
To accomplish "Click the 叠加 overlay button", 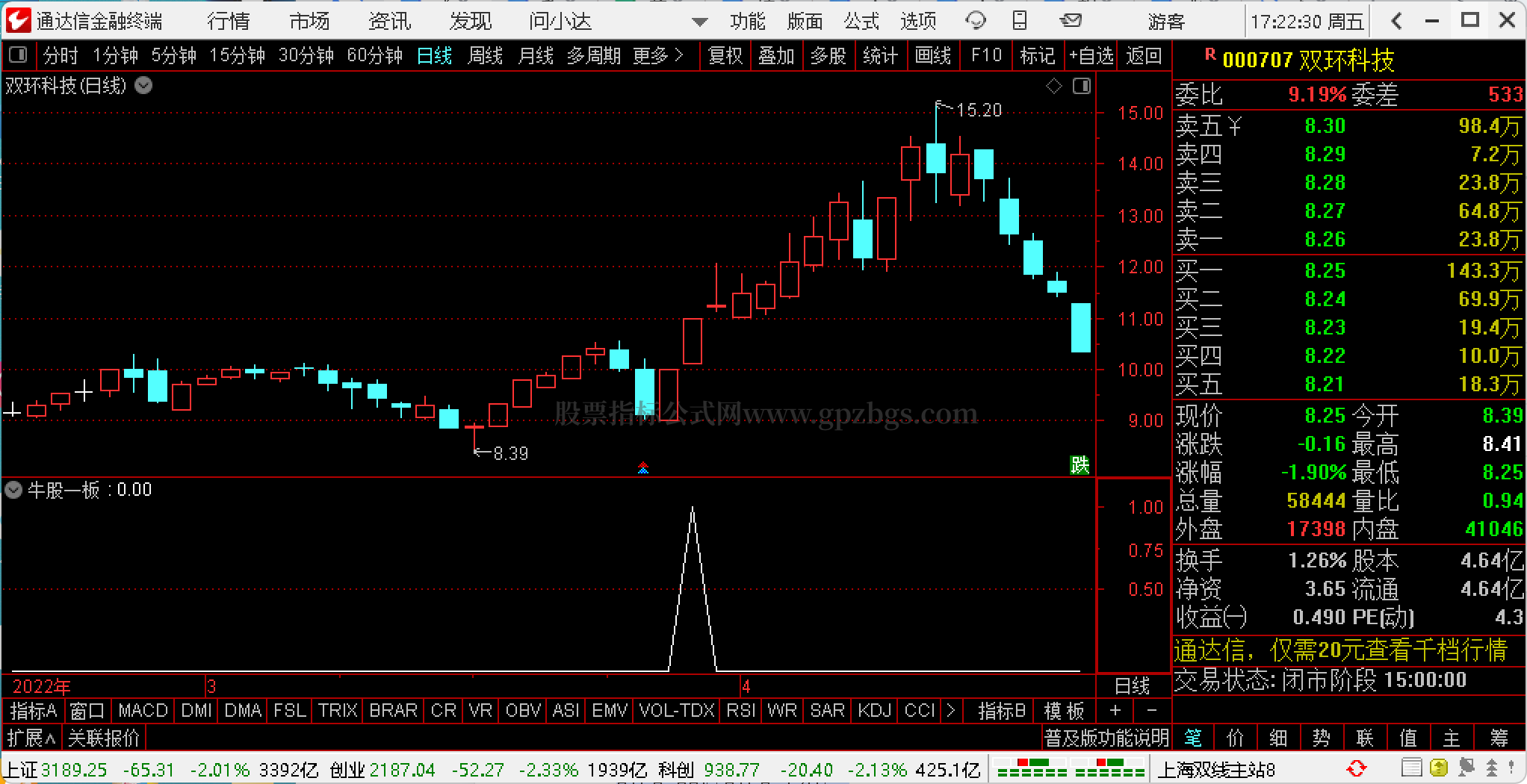I will [x=776, y=55].
